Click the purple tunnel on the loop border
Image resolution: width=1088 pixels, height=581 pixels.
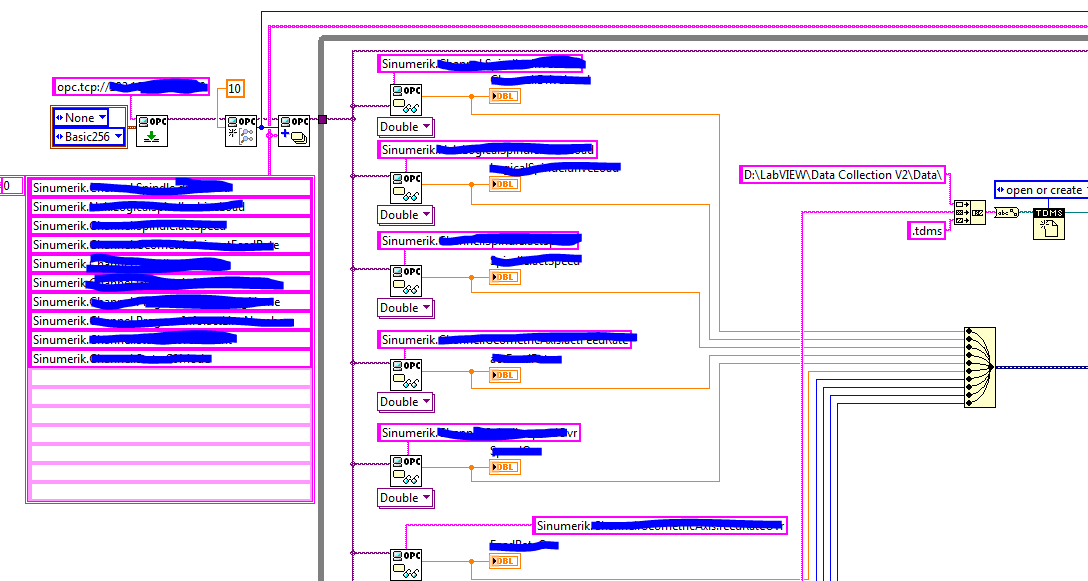322,119
